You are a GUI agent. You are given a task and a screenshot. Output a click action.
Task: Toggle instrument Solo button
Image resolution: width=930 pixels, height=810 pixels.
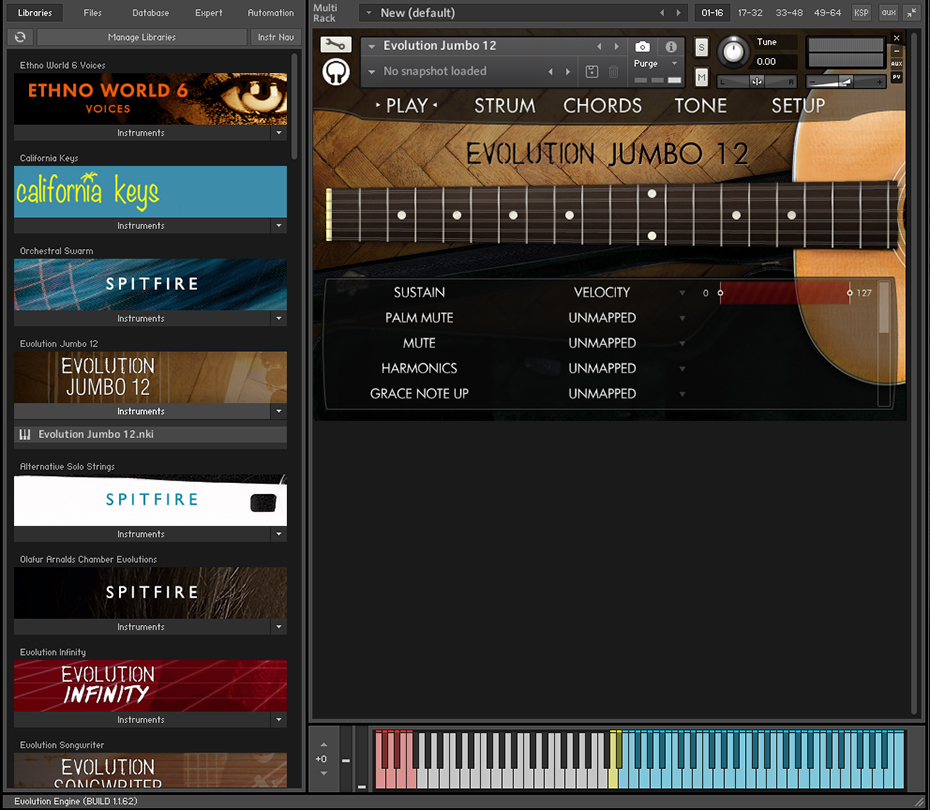click(x=702, y=47)
